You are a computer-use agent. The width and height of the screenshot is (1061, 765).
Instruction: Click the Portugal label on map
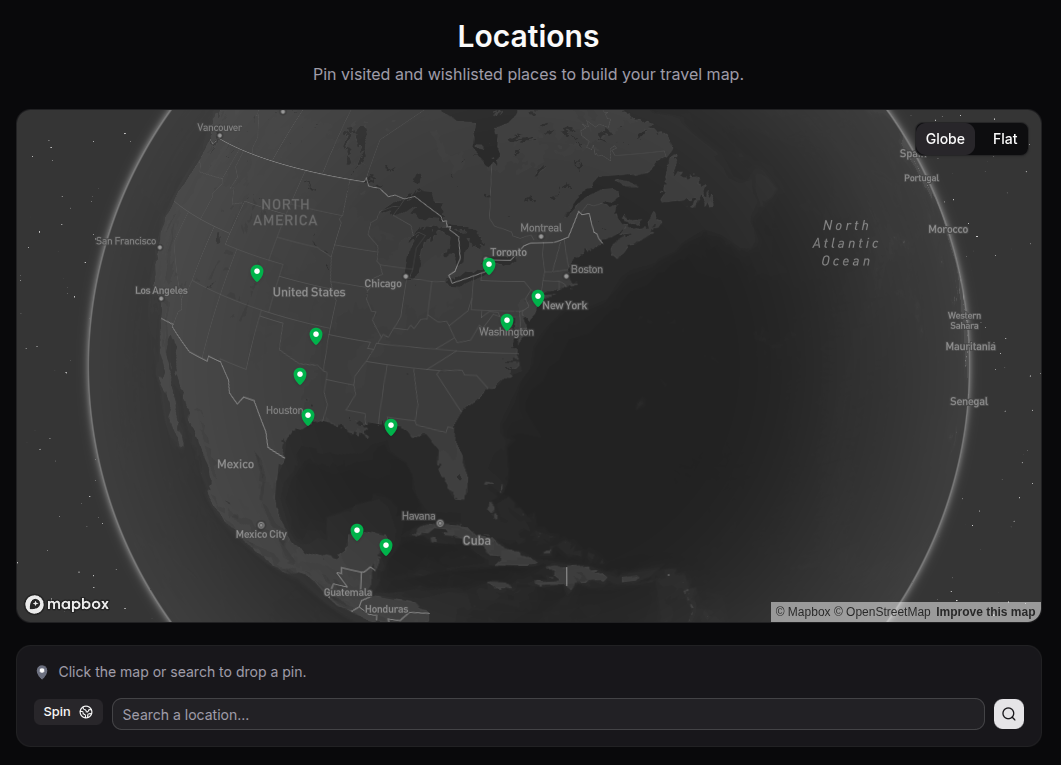[922, 178]
